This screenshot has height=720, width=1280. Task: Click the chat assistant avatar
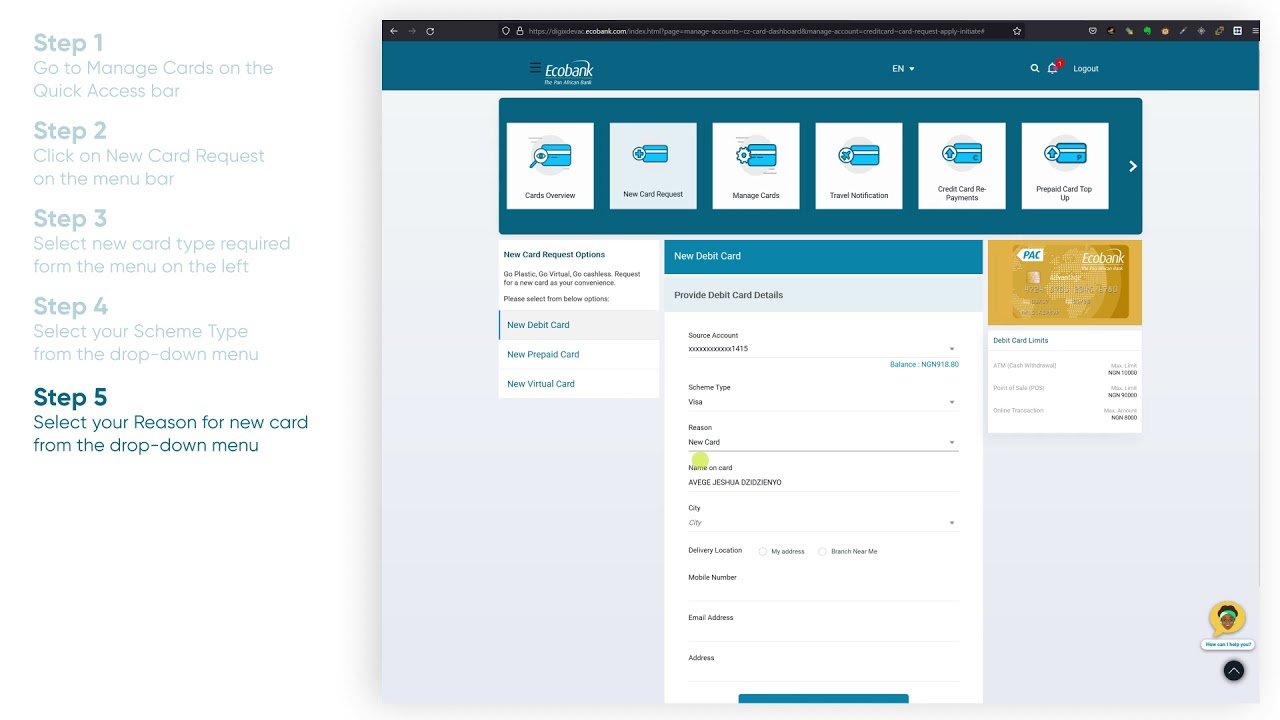coord(1227,619)
